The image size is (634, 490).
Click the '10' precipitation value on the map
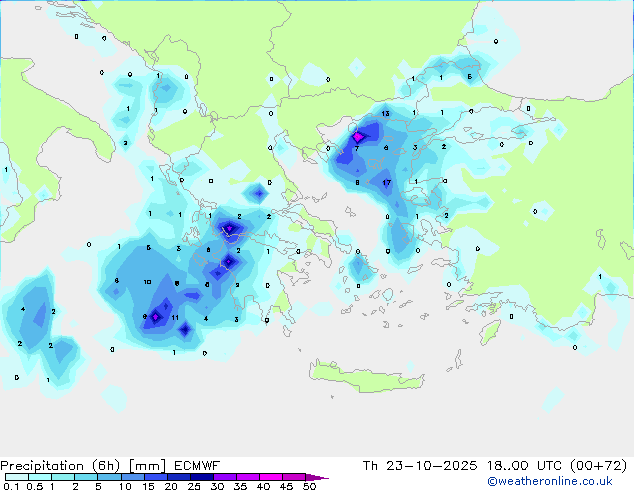[x=147, y=282]
